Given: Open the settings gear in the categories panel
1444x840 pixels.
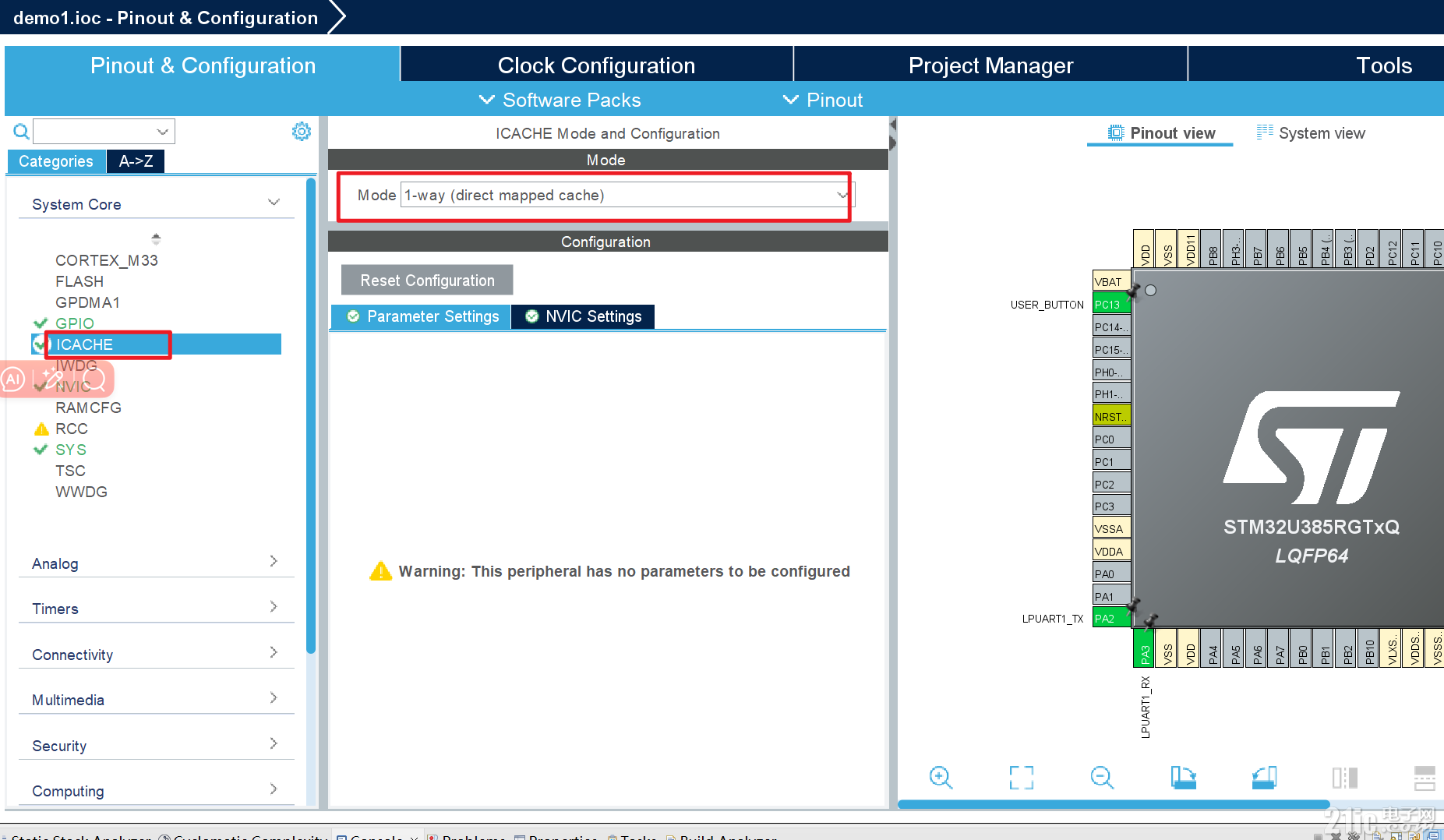Looking at the screenshot, I should point(302,131).
